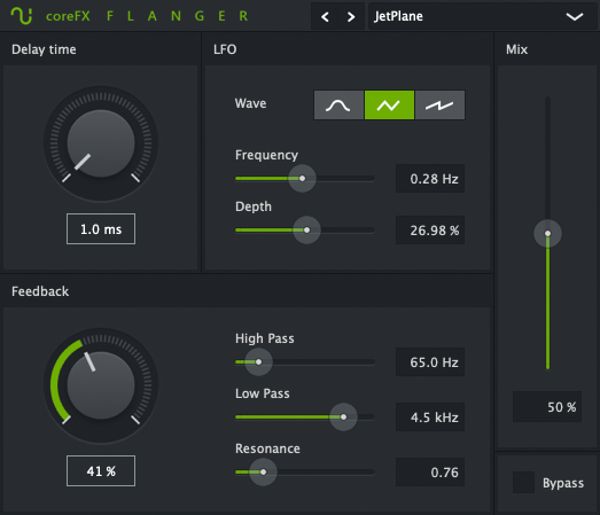Go to the previous preset arrow

(x=327, y=17)
